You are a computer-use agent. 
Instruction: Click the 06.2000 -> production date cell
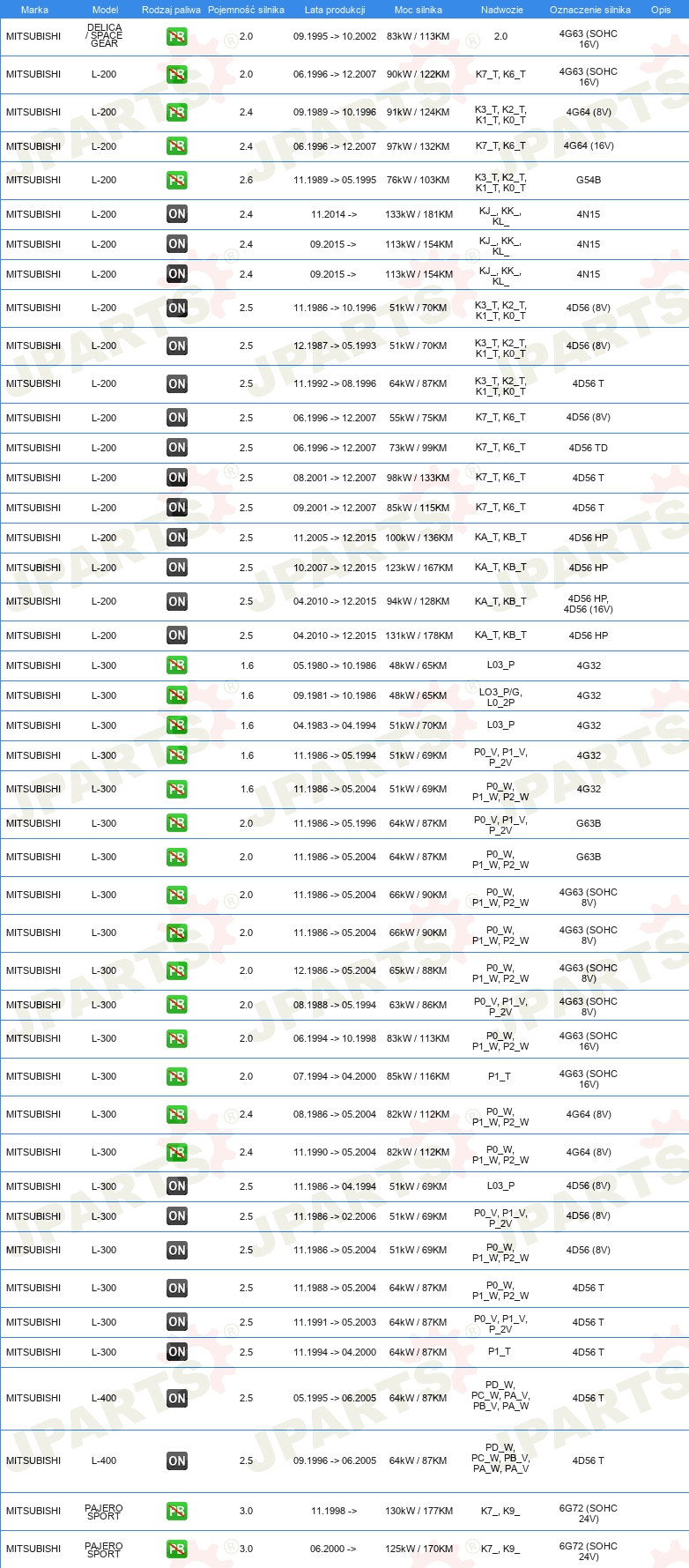pos(333,1549)
